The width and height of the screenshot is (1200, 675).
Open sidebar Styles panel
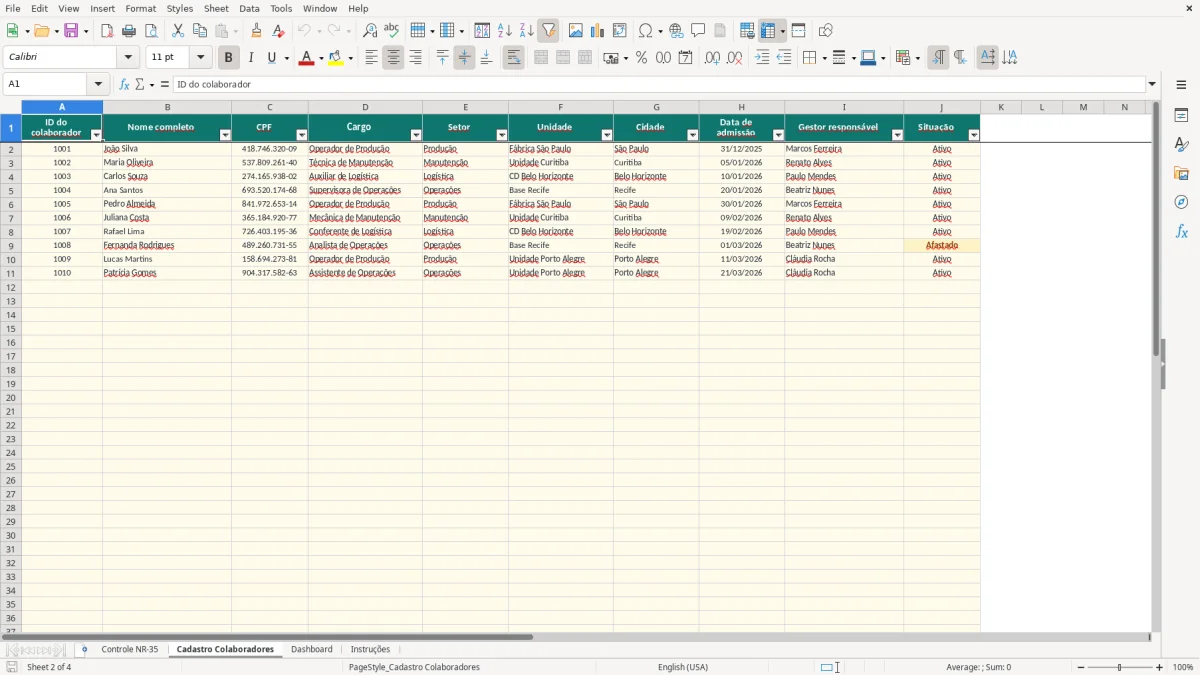click(1181, 144)
